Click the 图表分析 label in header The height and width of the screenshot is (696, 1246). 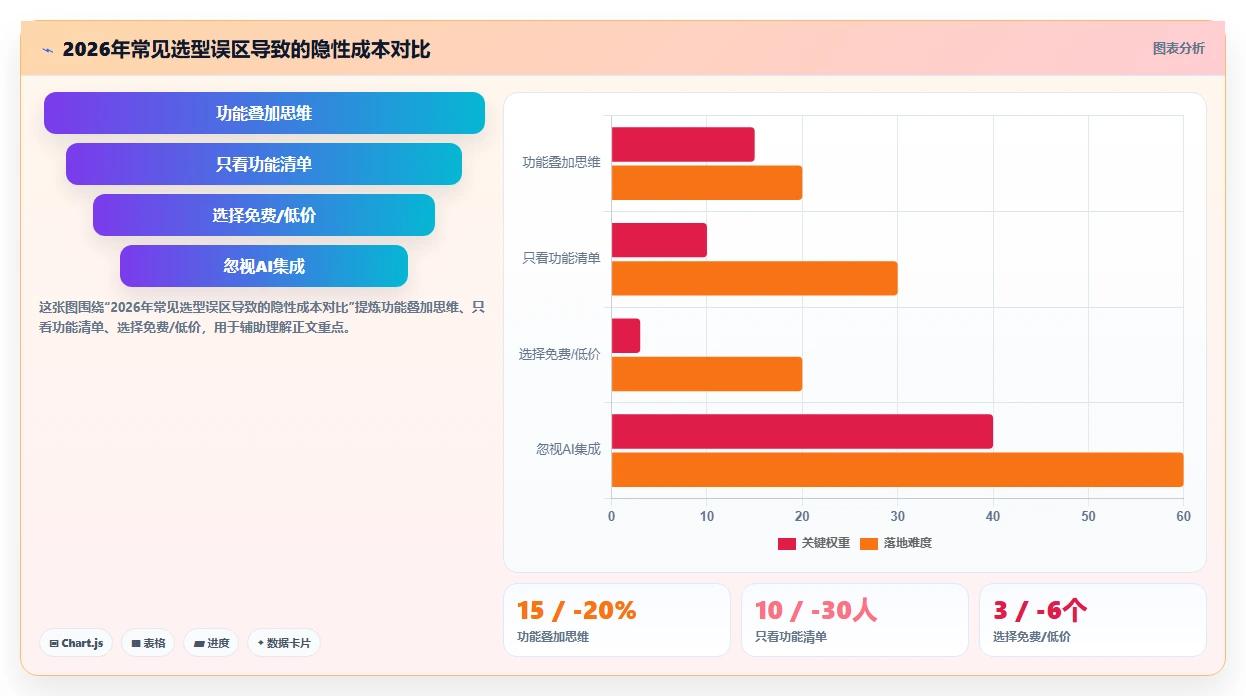coord(1178,48)
